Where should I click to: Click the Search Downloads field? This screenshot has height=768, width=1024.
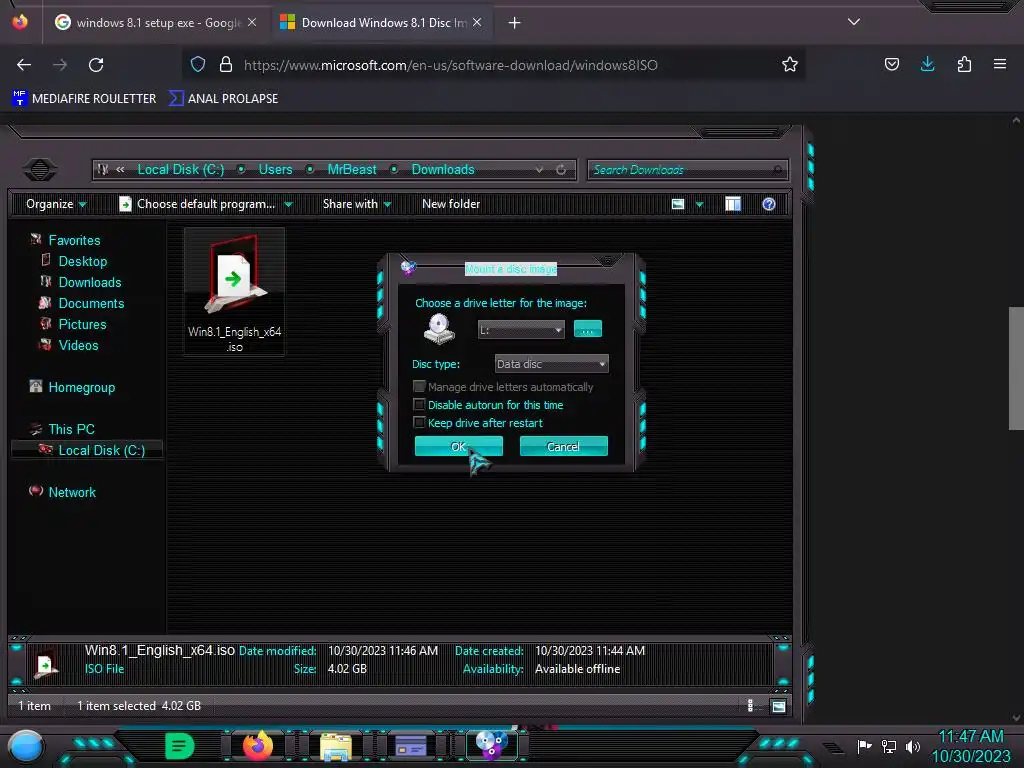coord(688,170)
